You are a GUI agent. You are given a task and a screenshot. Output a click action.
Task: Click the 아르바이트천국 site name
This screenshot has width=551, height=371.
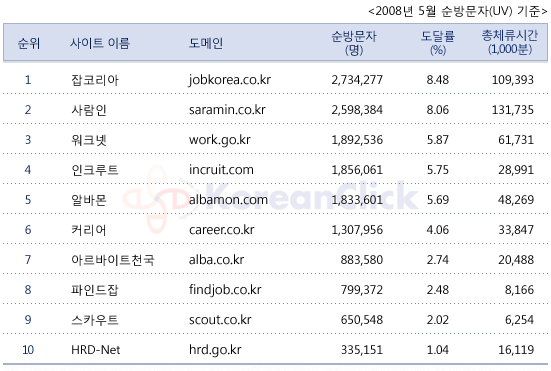coord(112,260)
